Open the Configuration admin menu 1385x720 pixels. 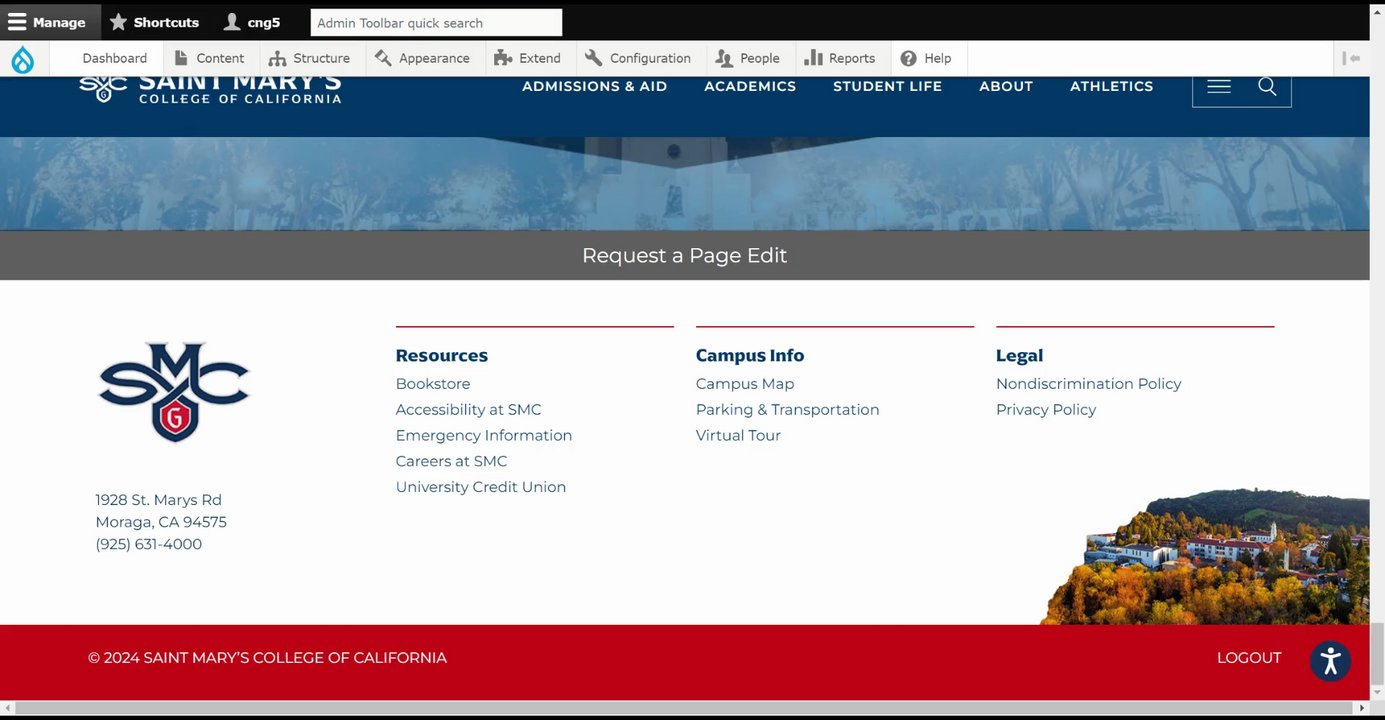coord(638,58)
